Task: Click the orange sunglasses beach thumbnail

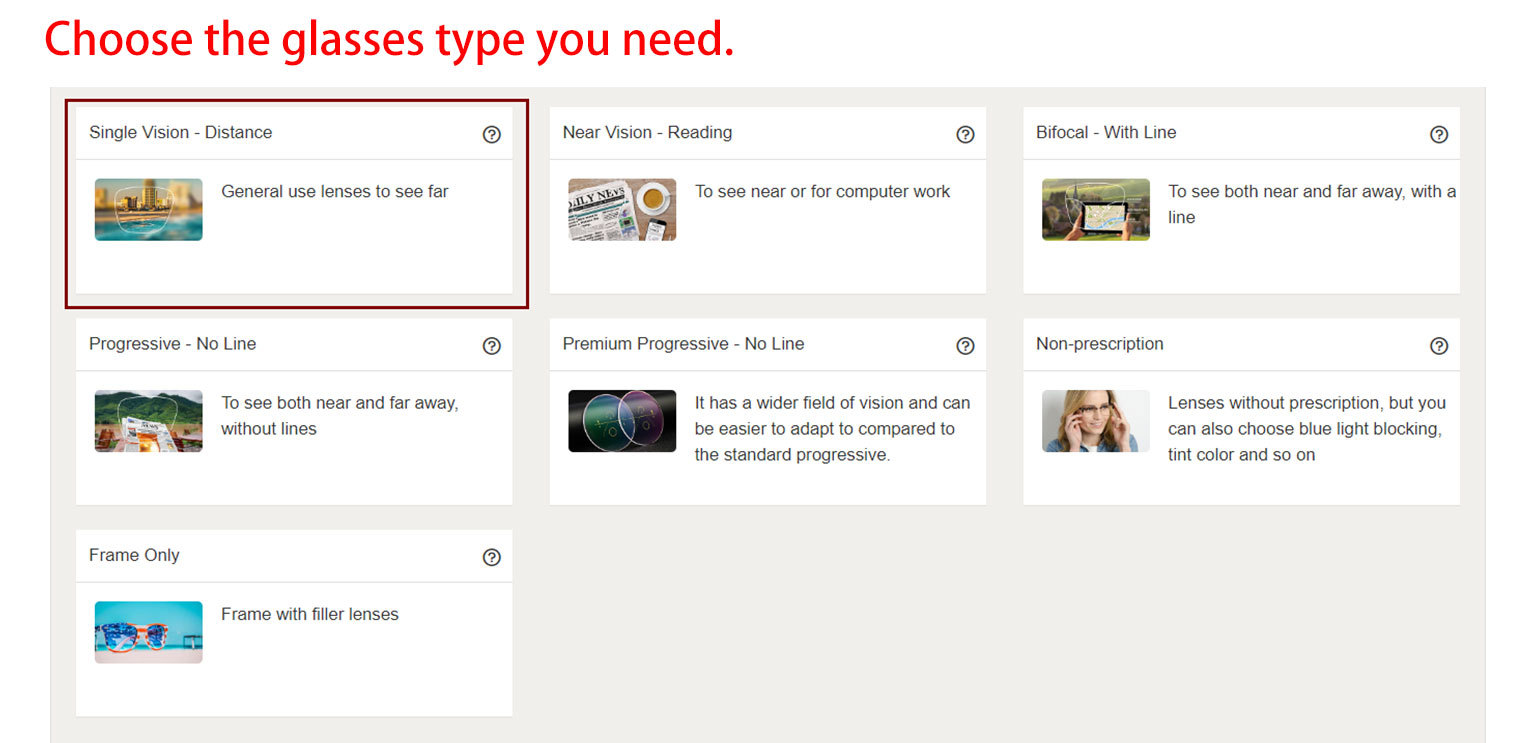Action: 148,632
